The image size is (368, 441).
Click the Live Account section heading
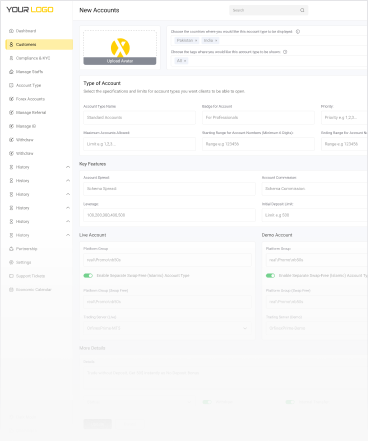point(92,235)
